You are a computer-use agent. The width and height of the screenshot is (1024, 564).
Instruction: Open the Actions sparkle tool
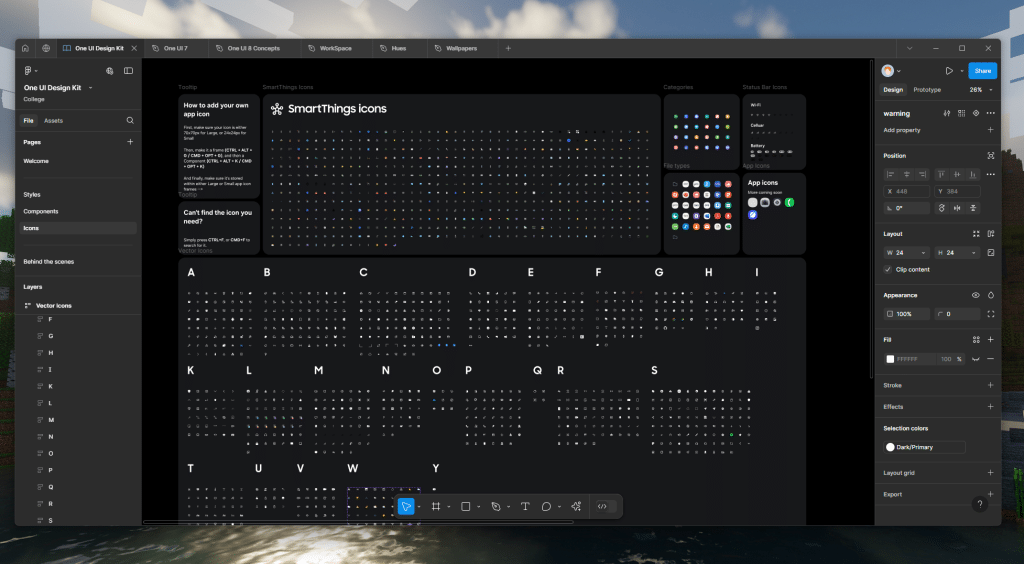click(x=576, y=507)
